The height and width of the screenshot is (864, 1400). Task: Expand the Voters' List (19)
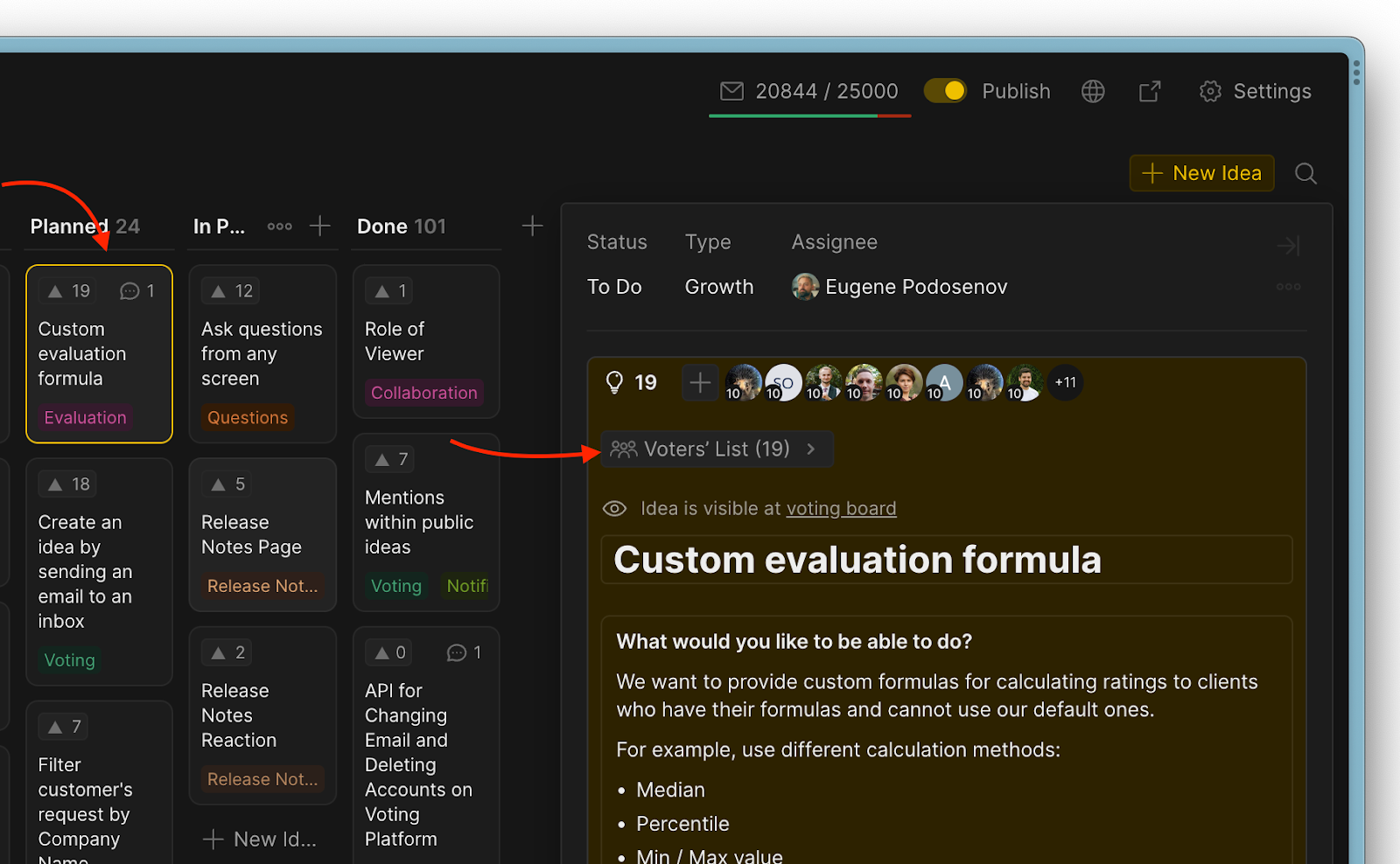click(716, 449)
